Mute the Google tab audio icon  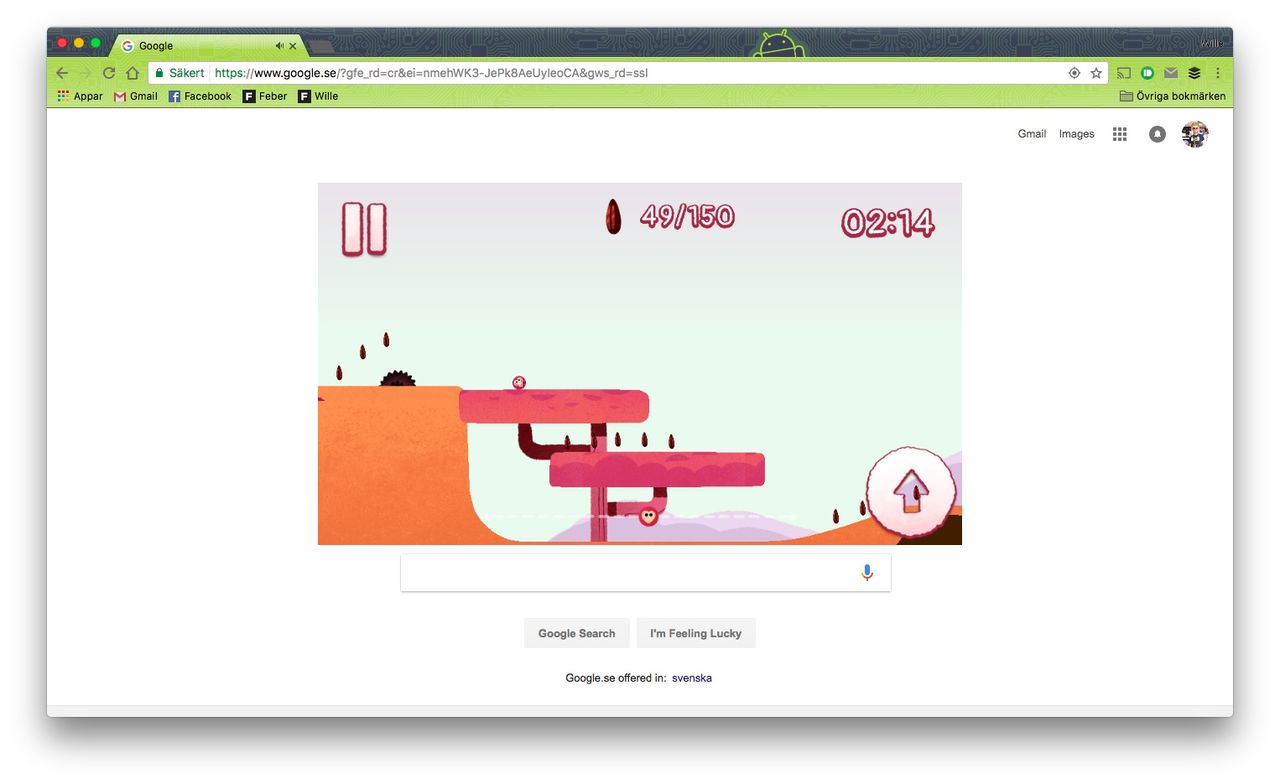pos(280,46)
